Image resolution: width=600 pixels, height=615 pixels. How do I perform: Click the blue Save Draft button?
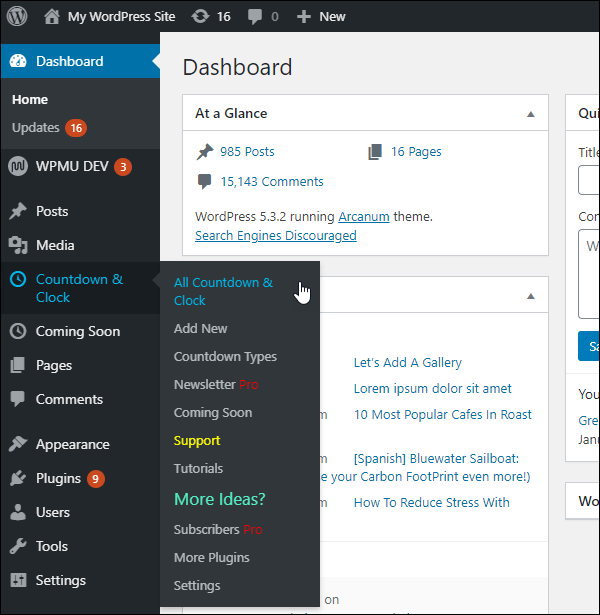tap(589, 346)
